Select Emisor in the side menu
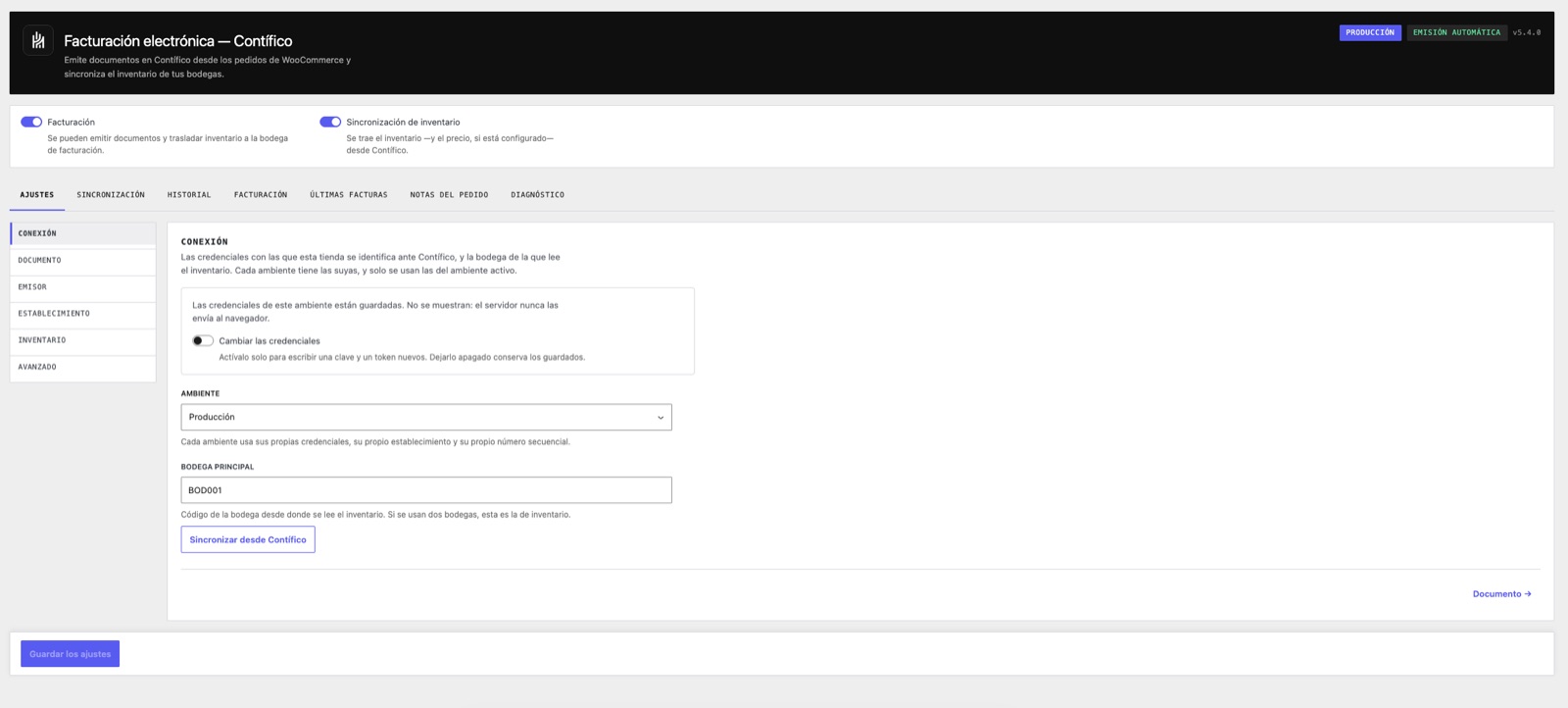The image size is (1568, 708). pos(83,287)
